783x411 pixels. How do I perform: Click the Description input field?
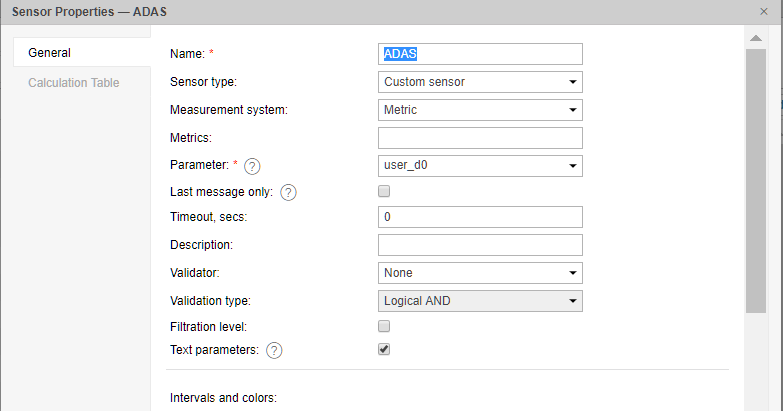(x=480, y=245)
